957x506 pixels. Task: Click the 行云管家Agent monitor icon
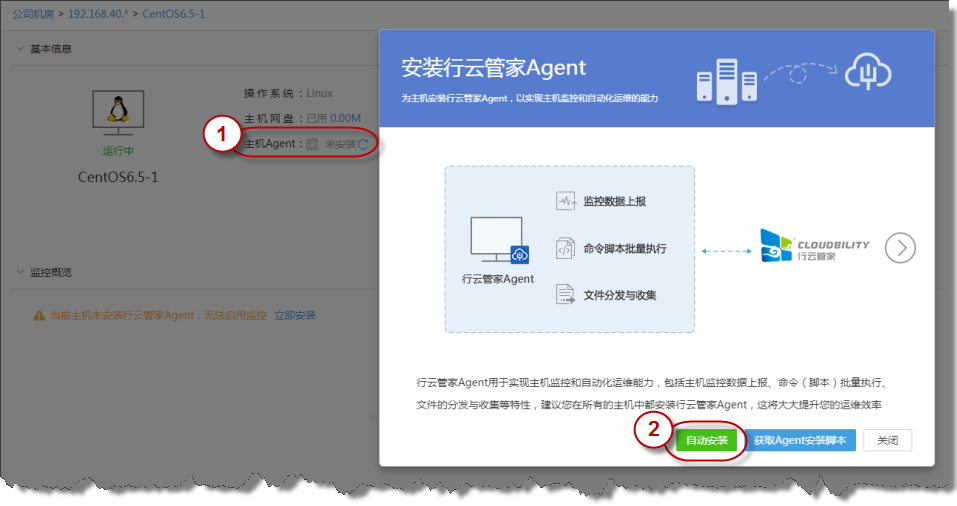coord(498,240)
